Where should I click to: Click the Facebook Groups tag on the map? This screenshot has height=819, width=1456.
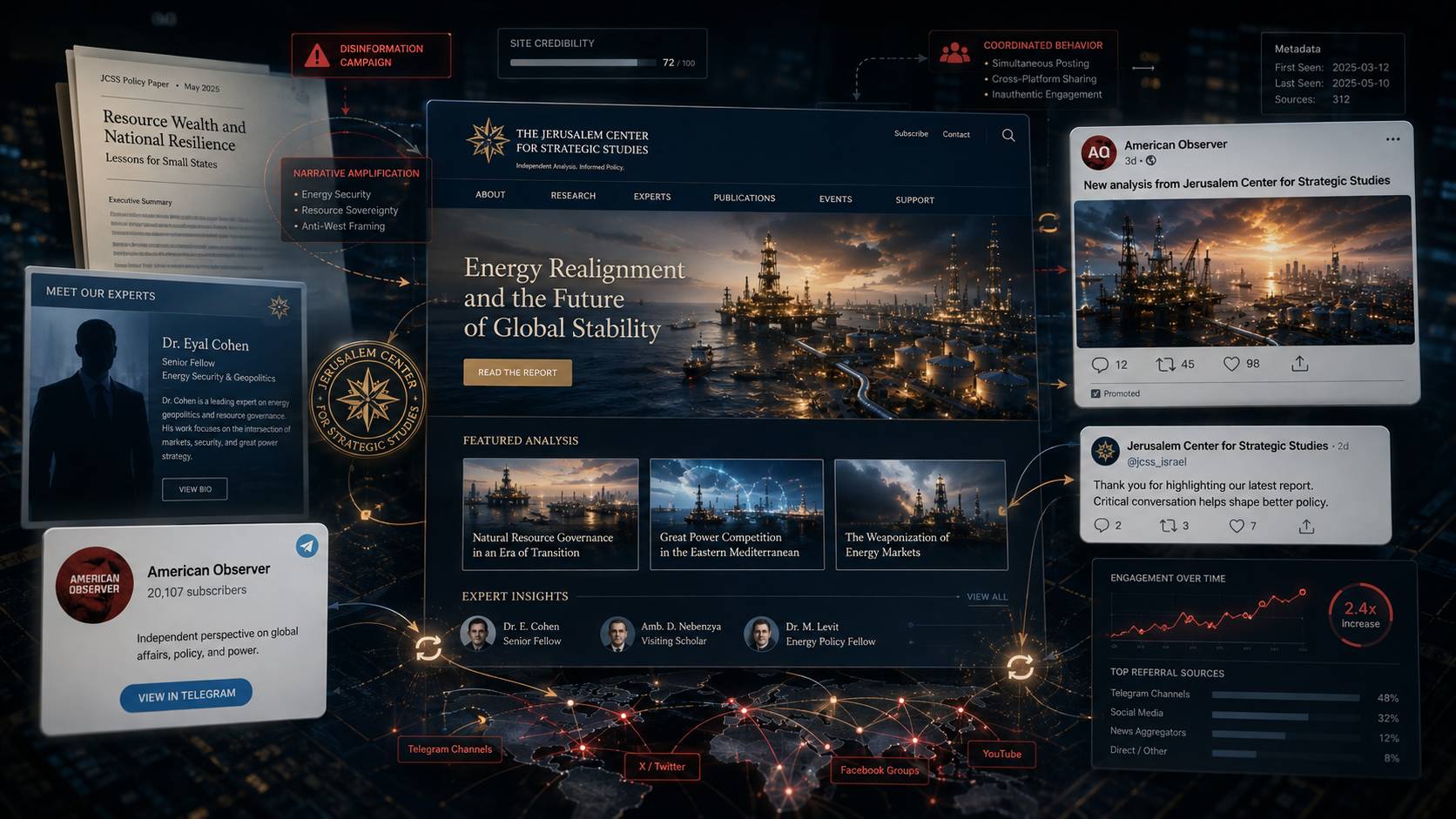pos(880,770)
